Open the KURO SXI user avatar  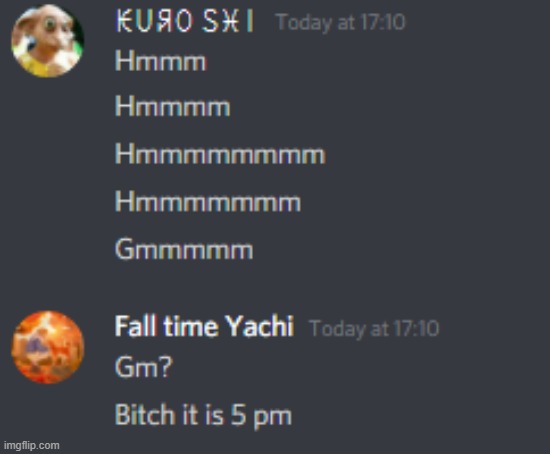click(x=47, y=41)
